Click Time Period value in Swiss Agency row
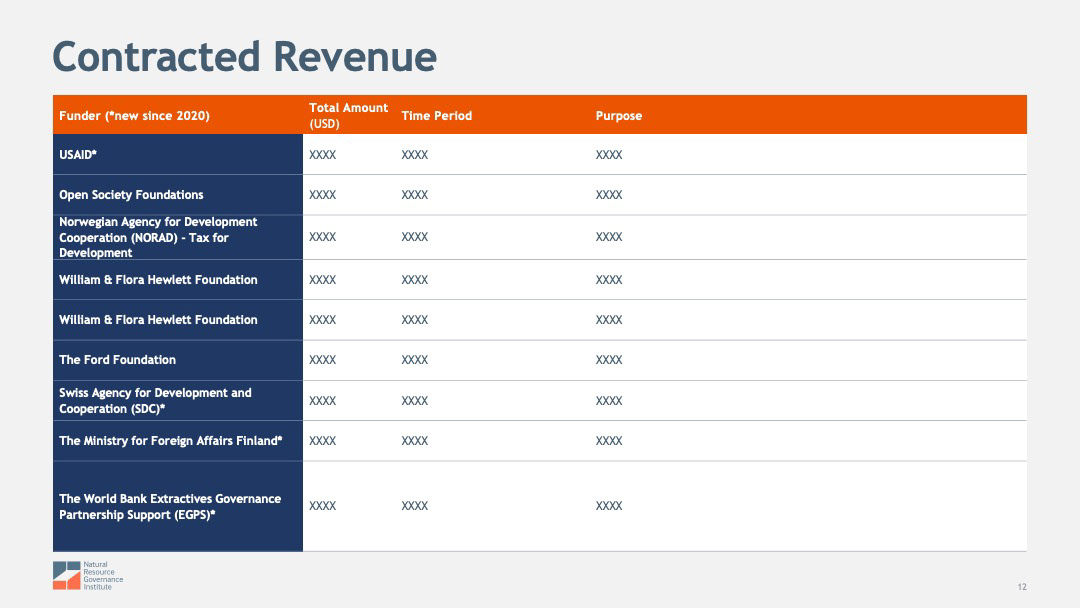The width and height of the screenshot is (1080, 608). pyautogui.click(x=415, y=401)
